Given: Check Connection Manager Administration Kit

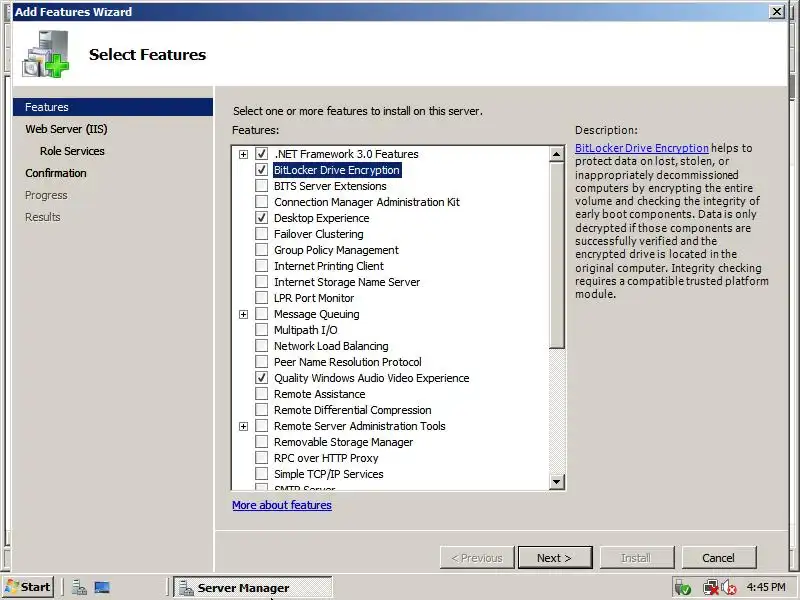Looking at the screenshot, I should tap(261, 202).
